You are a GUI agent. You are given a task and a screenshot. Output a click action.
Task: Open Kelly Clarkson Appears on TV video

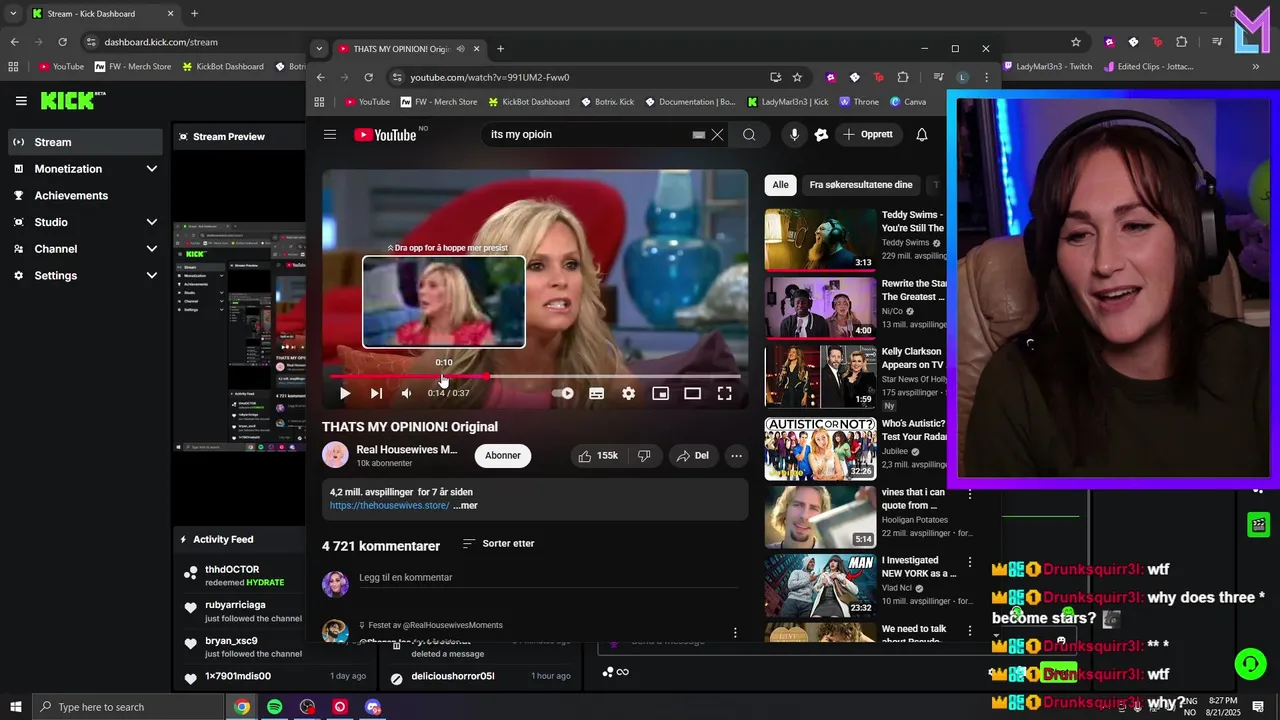click(820, 376)
